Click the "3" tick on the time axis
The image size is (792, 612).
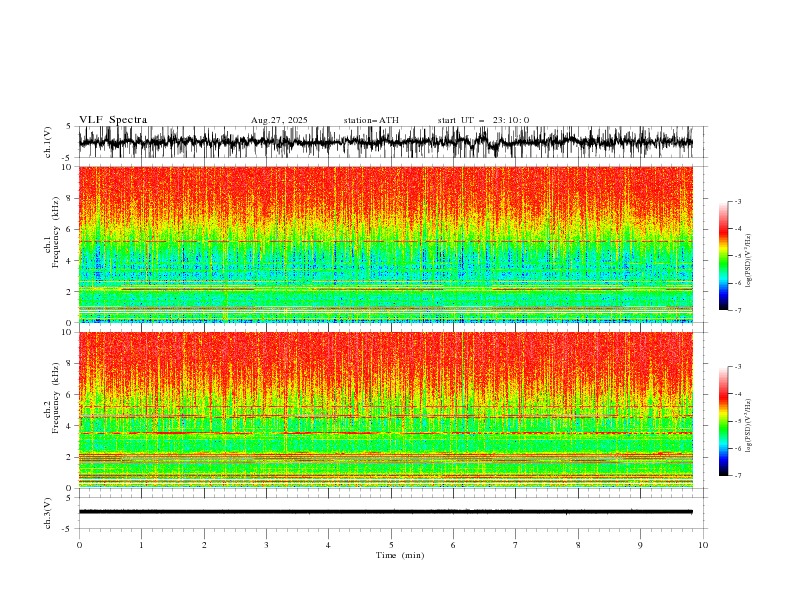point(266,545)
